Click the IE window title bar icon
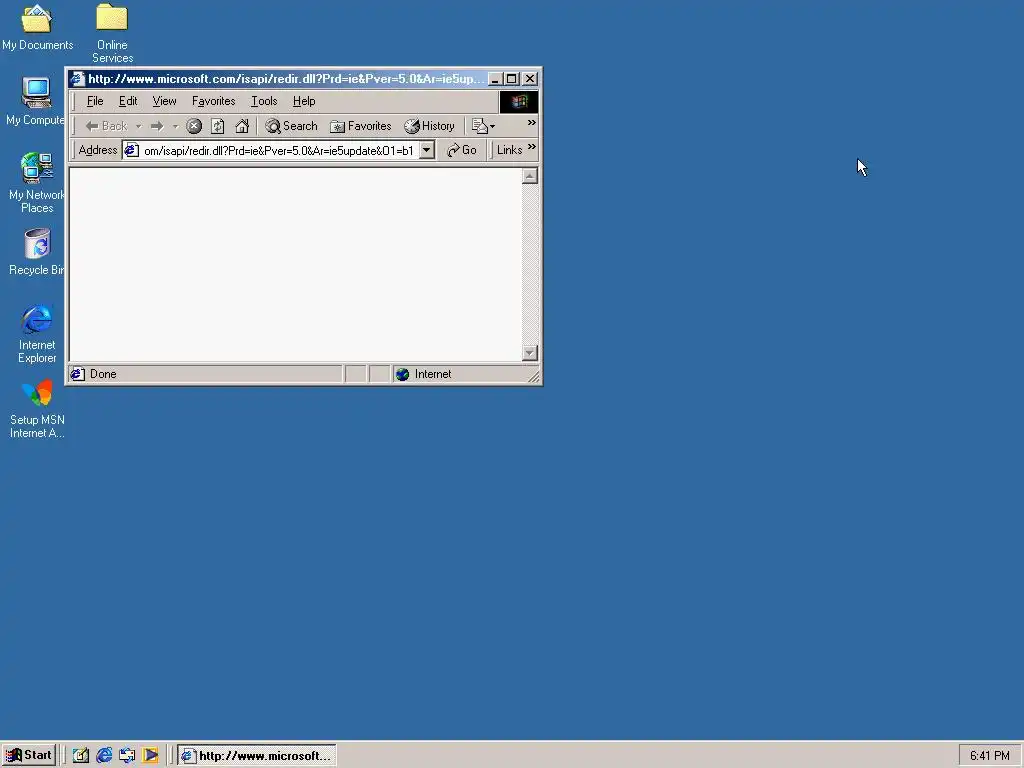 [x=78, y=79]
